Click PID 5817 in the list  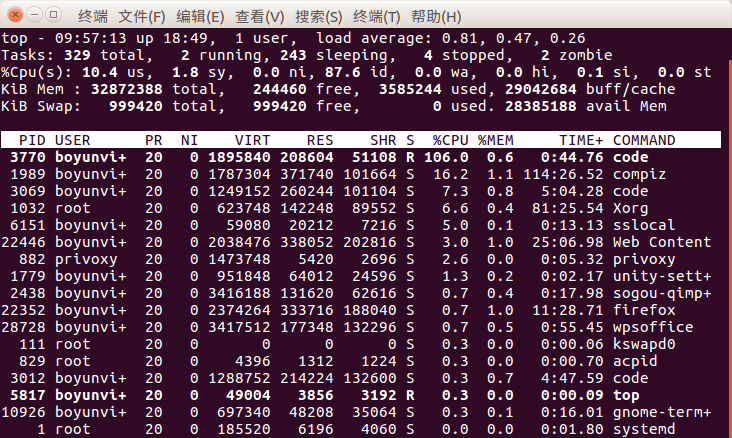click(28, 395)
